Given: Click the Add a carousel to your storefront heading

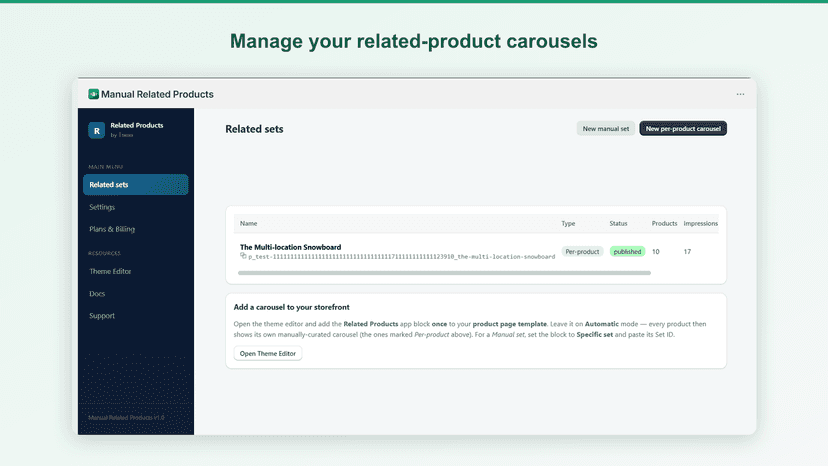Looking at the screenshot, I should tap(291, 307).
